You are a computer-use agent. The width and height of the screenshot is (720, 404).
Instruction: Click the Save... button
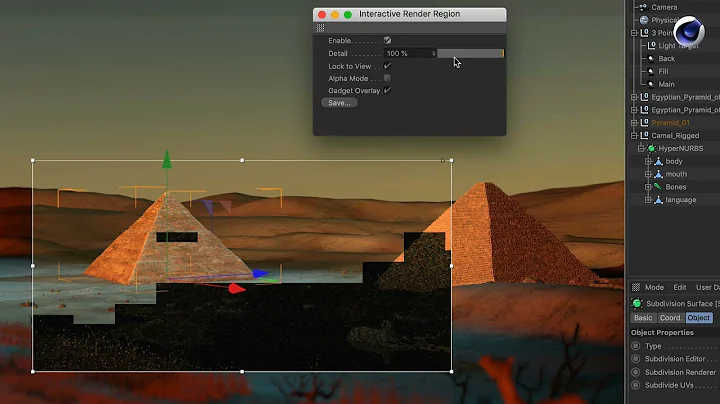click(339, 103)
